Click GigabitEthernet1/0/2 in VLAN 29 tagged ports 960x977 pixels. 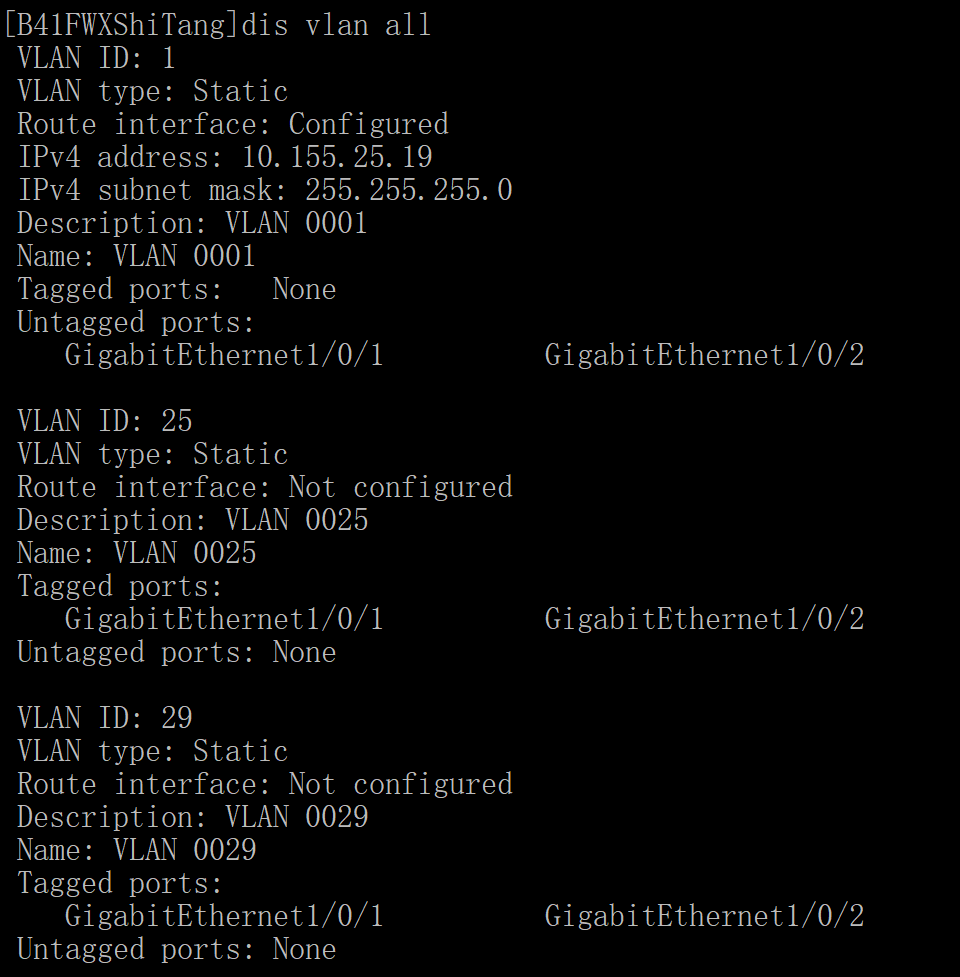coord(704,916)
